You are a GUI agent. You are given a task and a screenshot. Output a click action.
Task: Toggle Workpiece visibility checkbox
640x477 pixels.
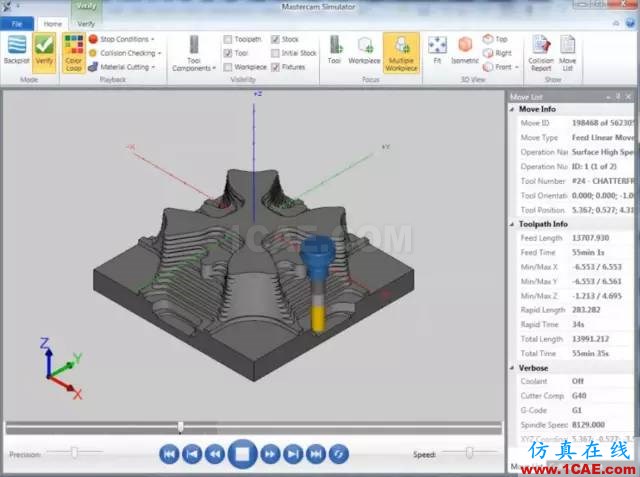[228, 67]
